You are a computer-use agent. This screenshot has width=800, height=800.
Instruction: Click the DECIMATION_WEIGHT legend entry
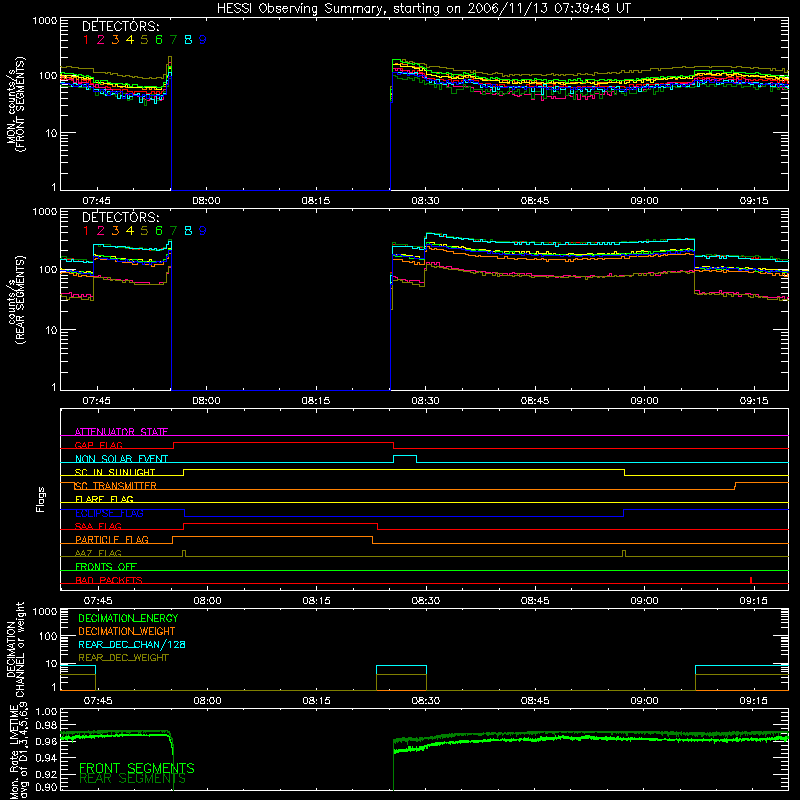(127, 631)
